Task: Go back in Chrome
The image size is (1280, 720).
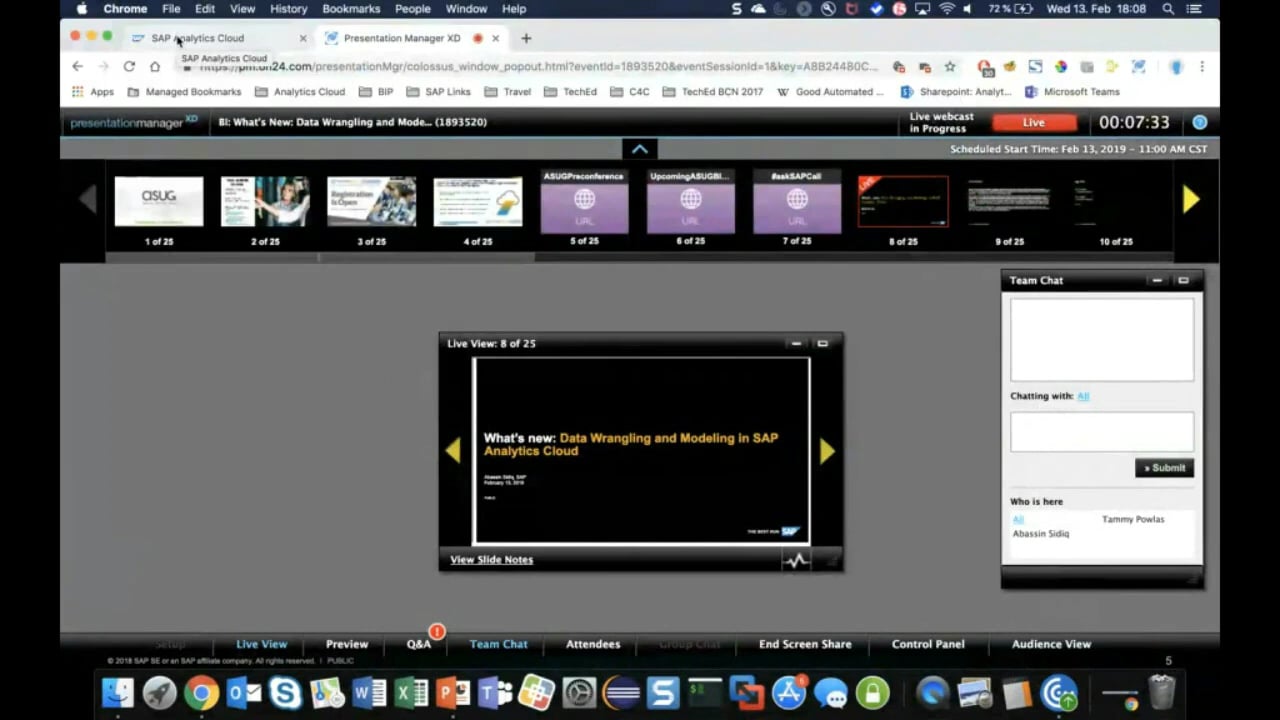Action: point(77,66)
